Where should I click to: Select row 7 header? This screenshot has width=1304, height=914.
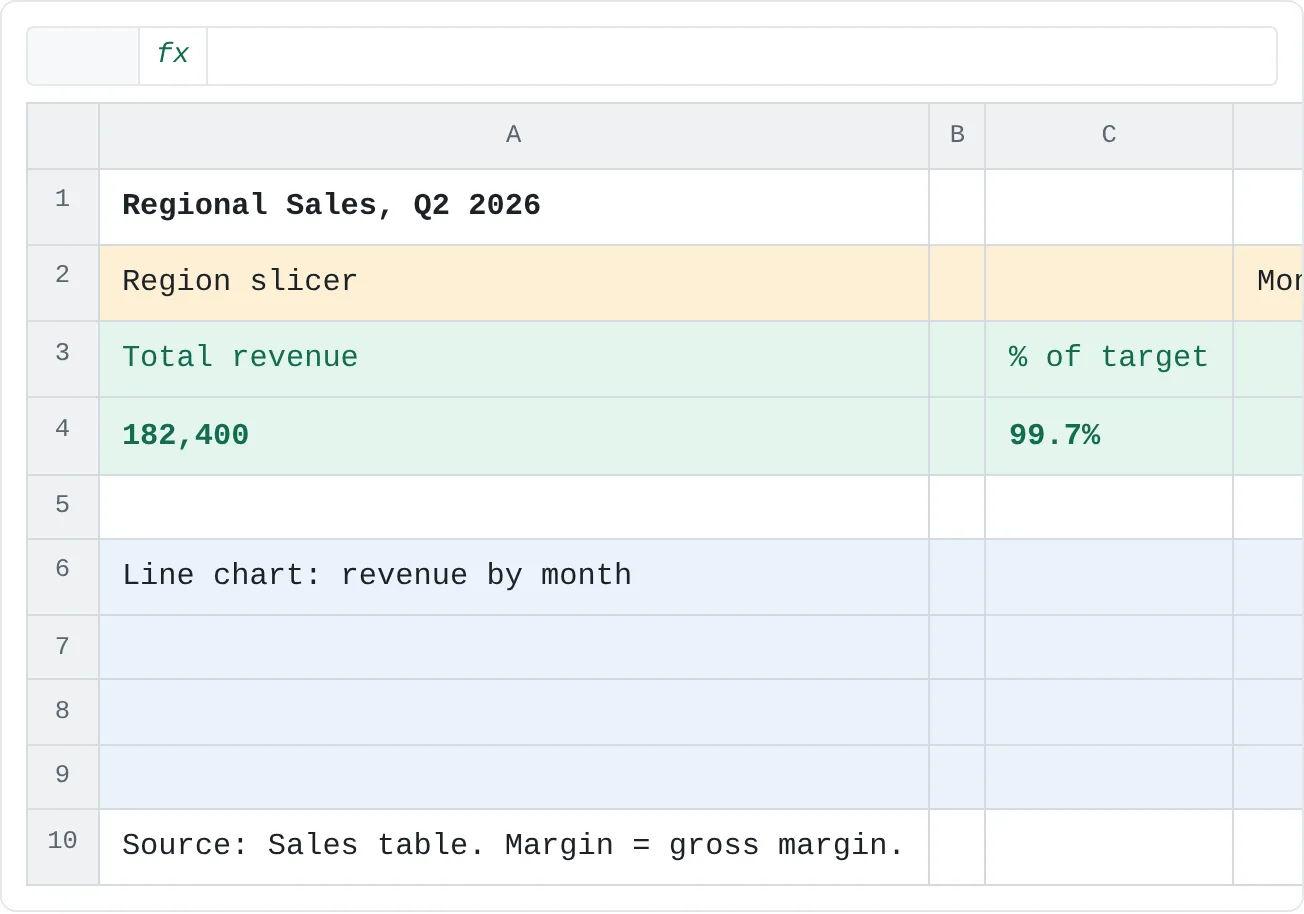click(x=63, y=647)
